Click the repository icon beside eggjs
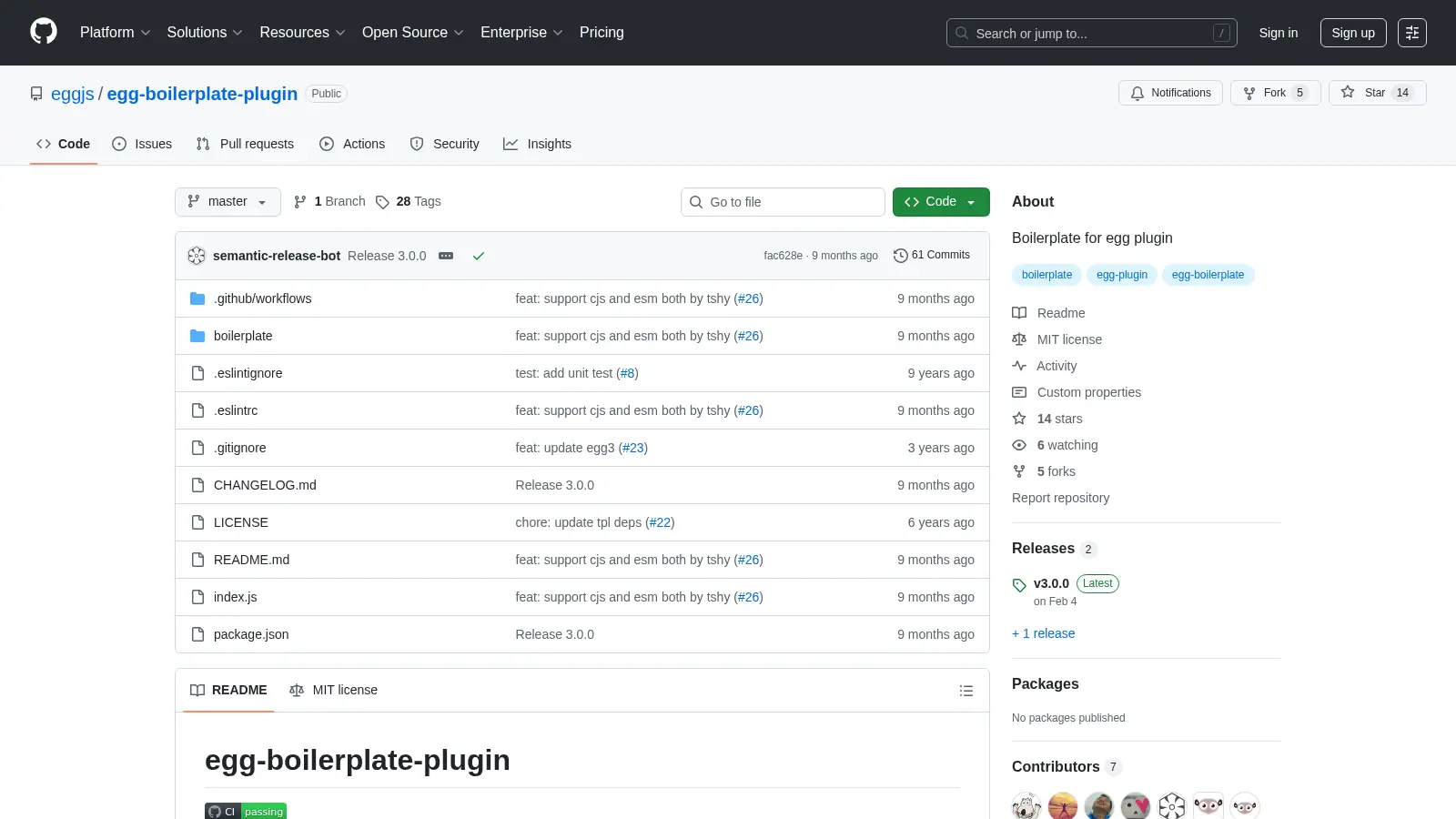 [x=36, y=94]
